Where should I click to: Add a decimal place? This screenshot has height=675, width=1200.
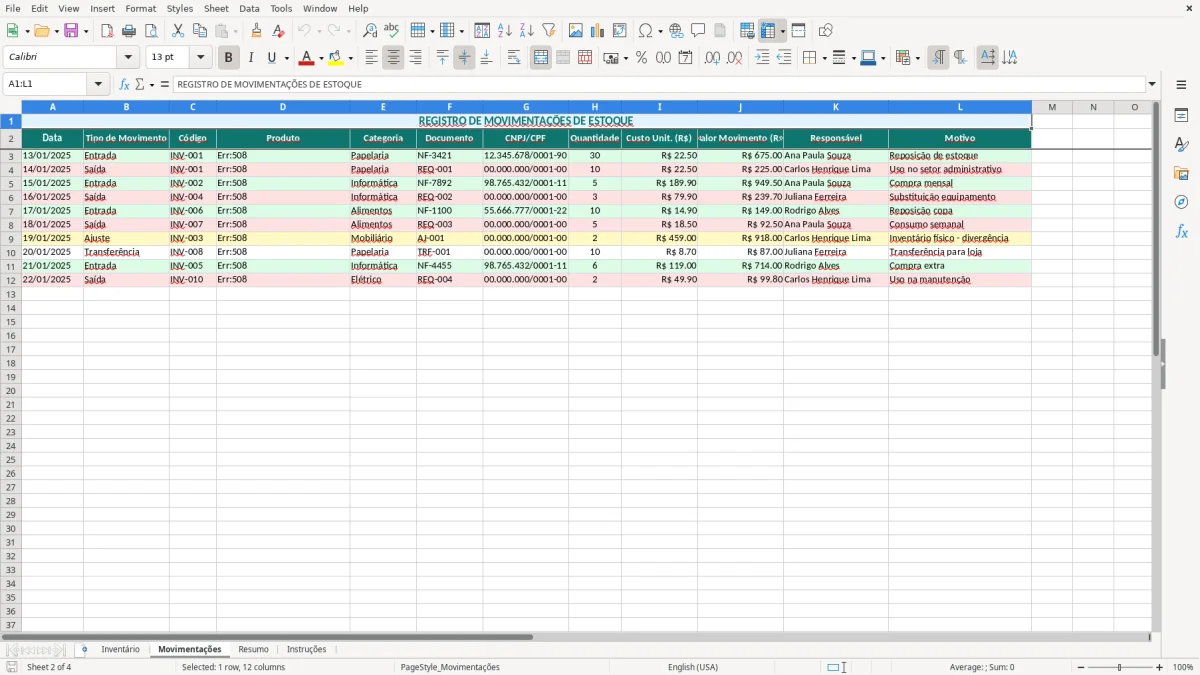[x=713, y=58]
